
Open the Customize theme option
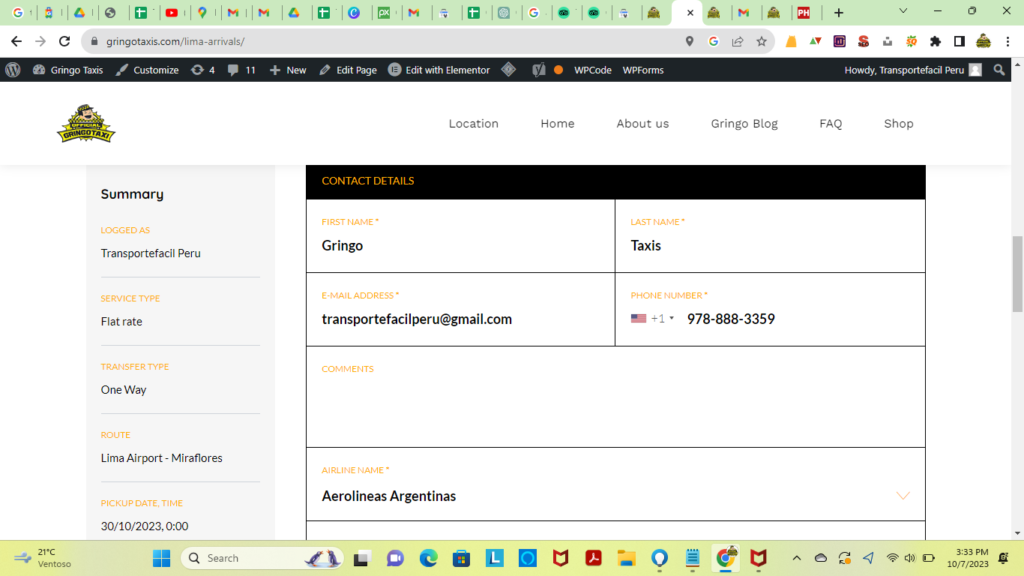click(147, 70)
